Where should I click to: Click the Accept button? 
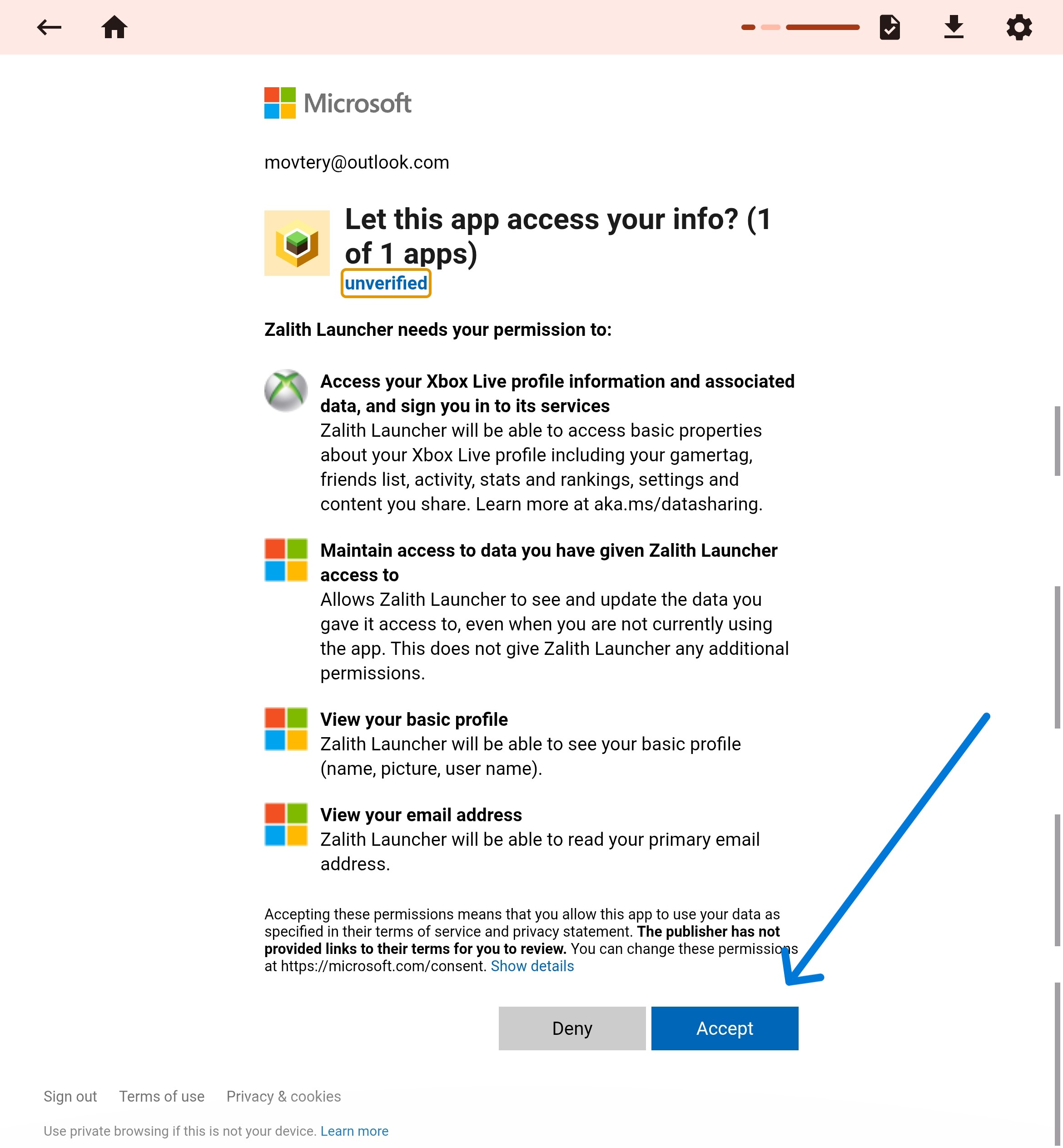pos(724,1028)
